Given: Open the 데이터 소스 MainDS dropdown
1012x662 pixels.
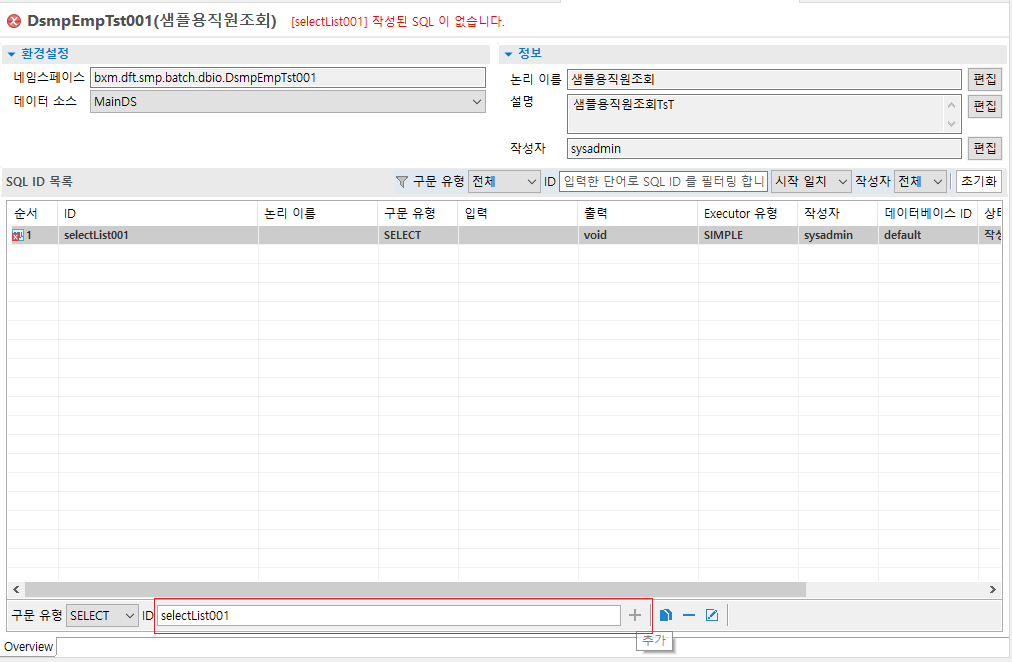Looking at the screenshot, I should [x=478, y=101].
